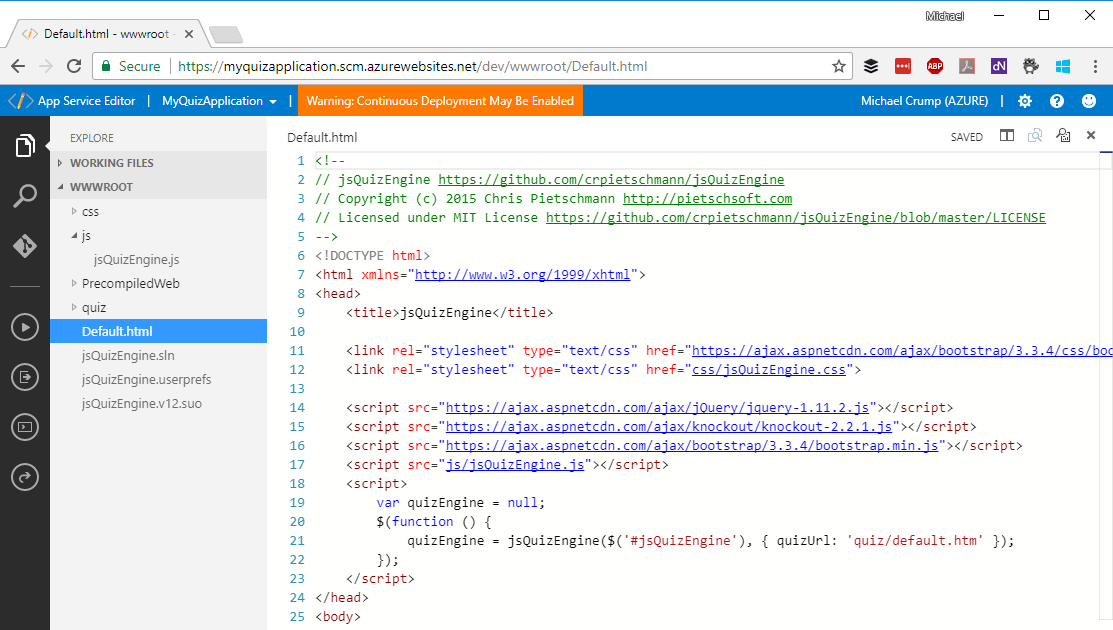Click the Adblock Plus extension icon
This screenshot has width=1113, height=630.
click(935, 66)
